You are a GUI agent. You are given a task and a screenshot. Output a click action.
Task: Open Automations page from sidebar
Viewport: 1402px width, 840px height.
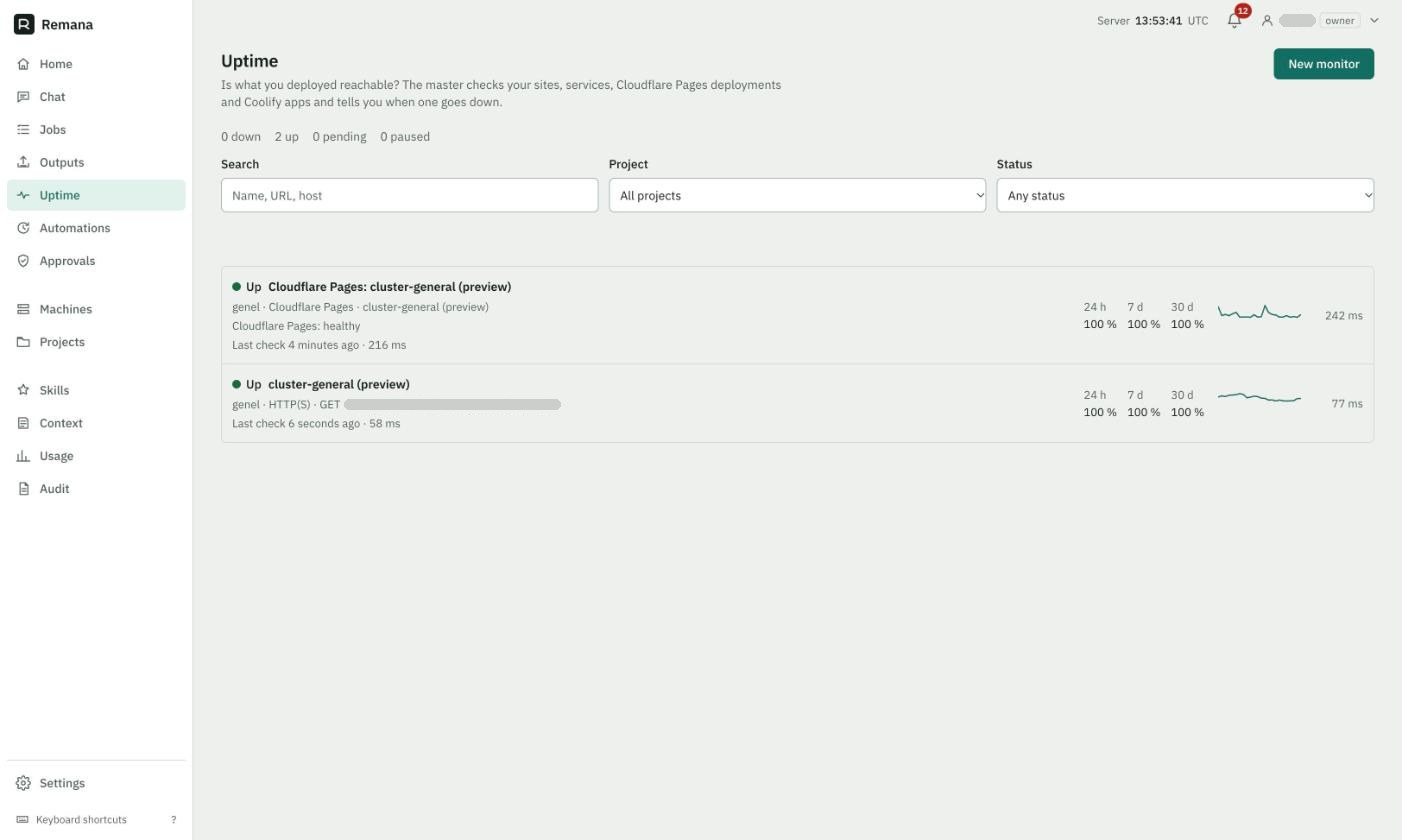pos(96,228)
